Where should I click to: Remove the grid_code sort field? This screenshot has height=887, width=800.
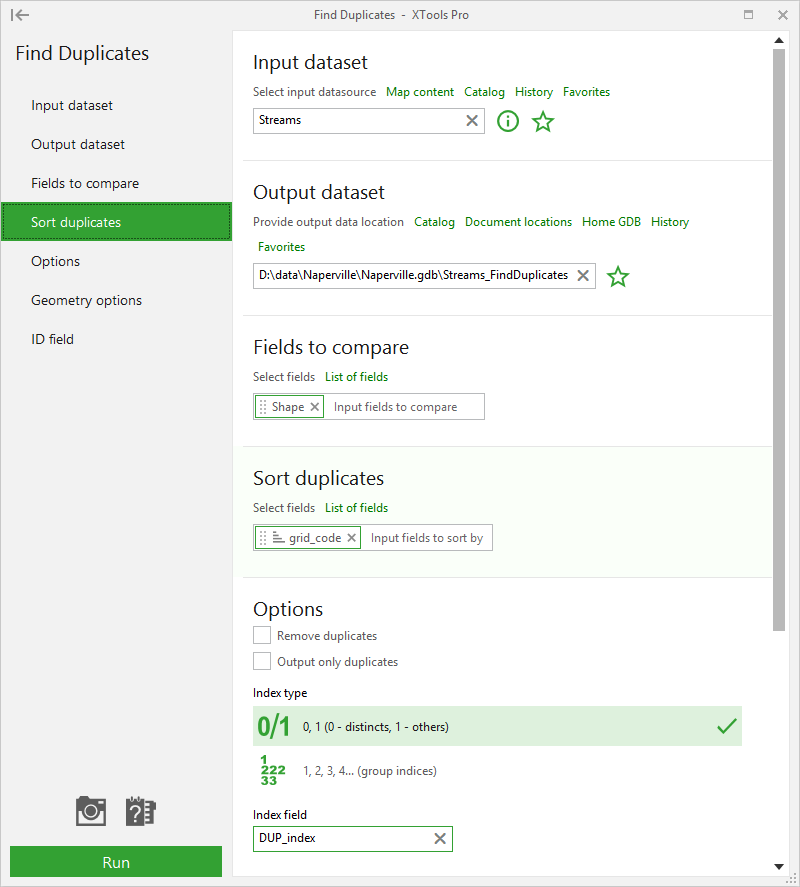[351, 537]
